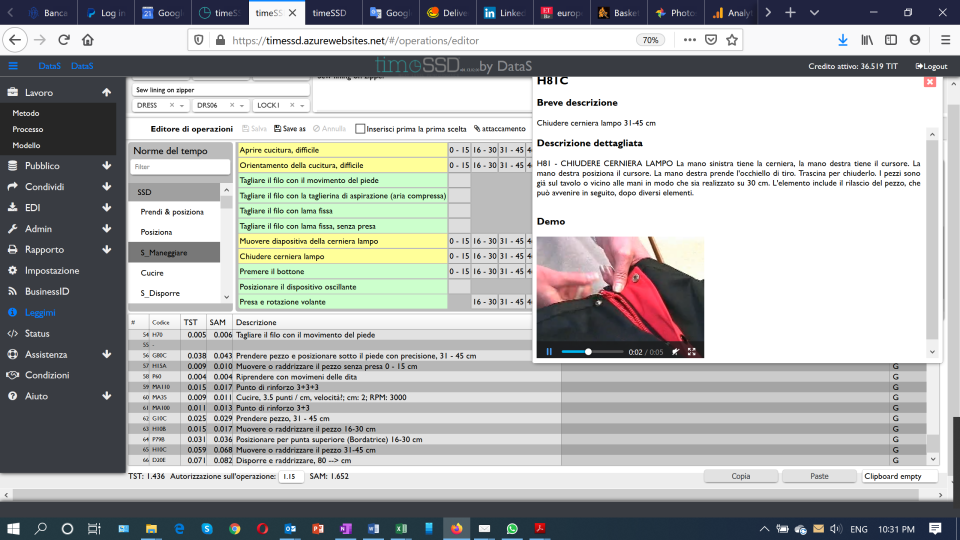Expand the EDI menu arrow

pyautogui.click(x=107, y=208)
